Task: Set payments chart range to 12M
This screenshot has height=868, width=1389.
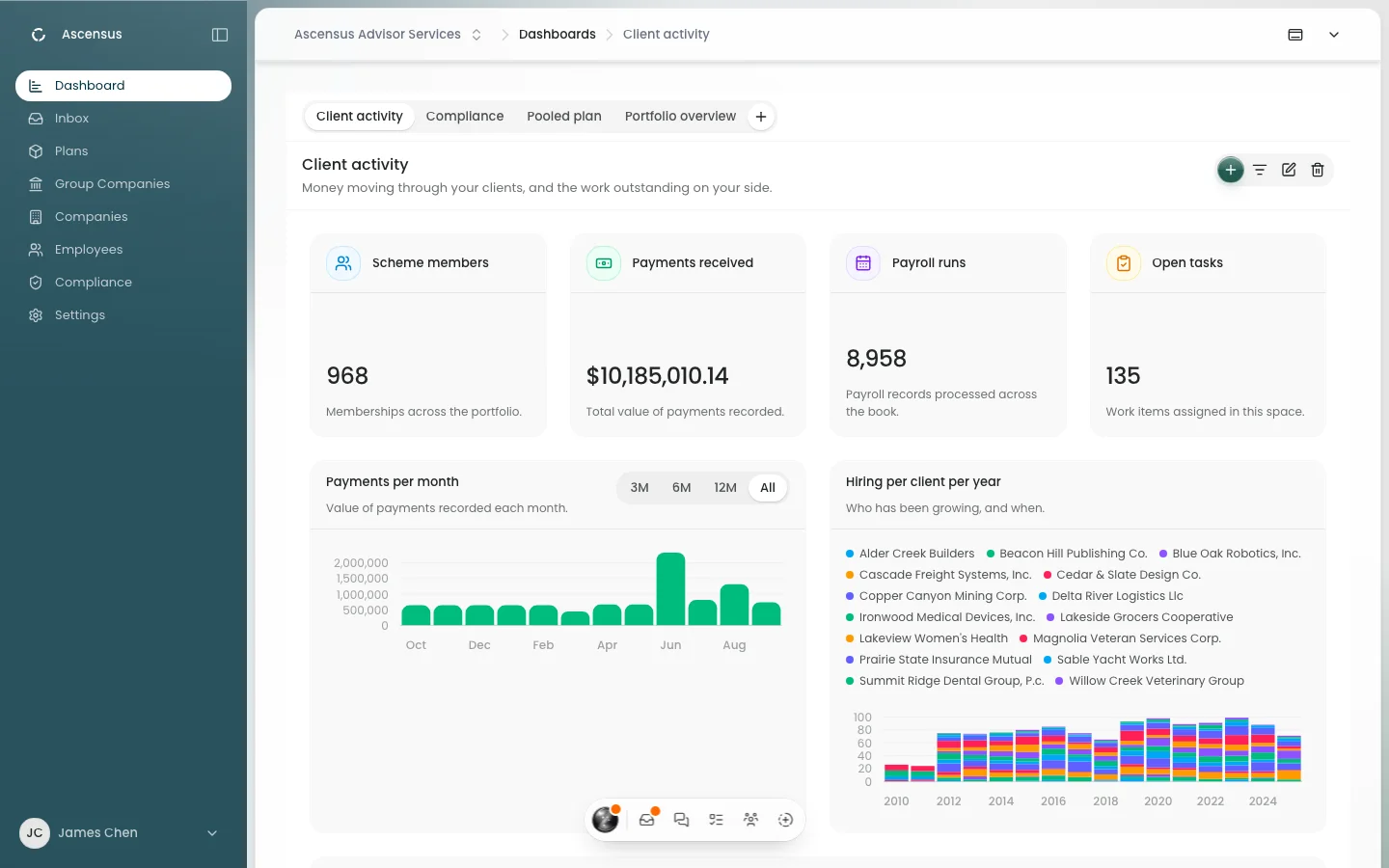Action: [x=725, y=488]
